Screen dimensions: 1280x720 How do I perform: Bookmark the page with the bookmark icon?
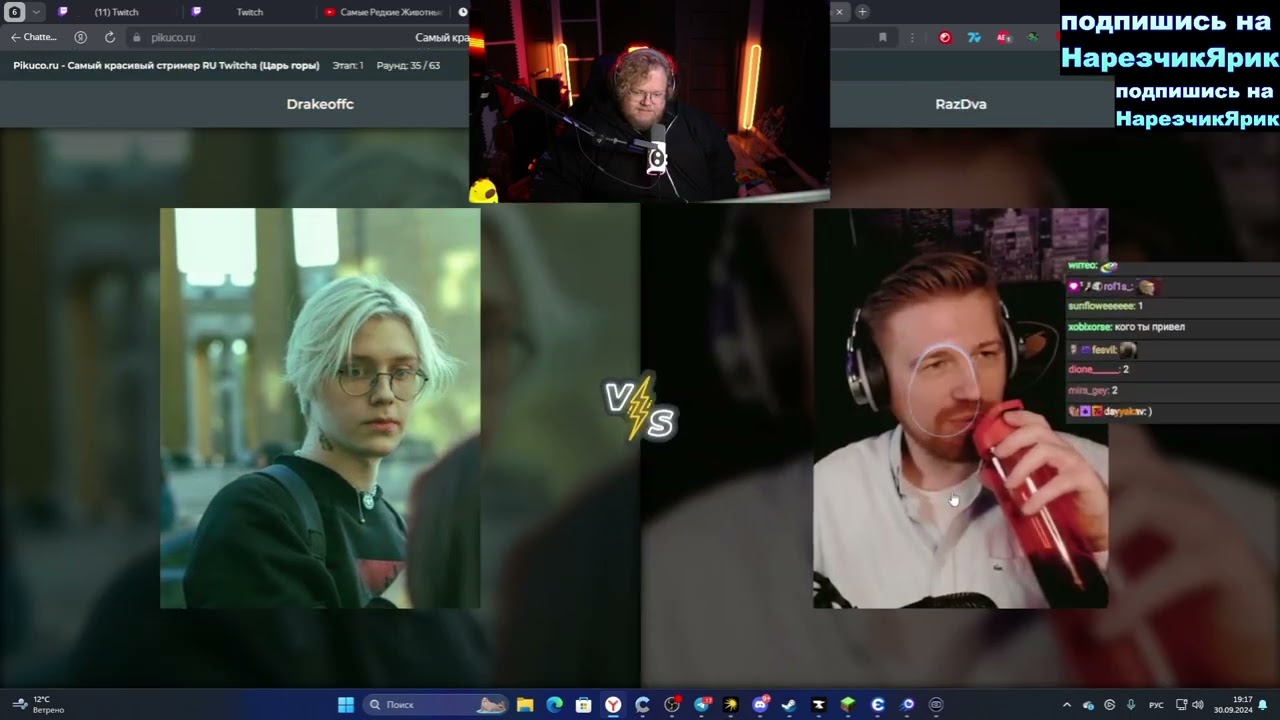click(882, 37)
